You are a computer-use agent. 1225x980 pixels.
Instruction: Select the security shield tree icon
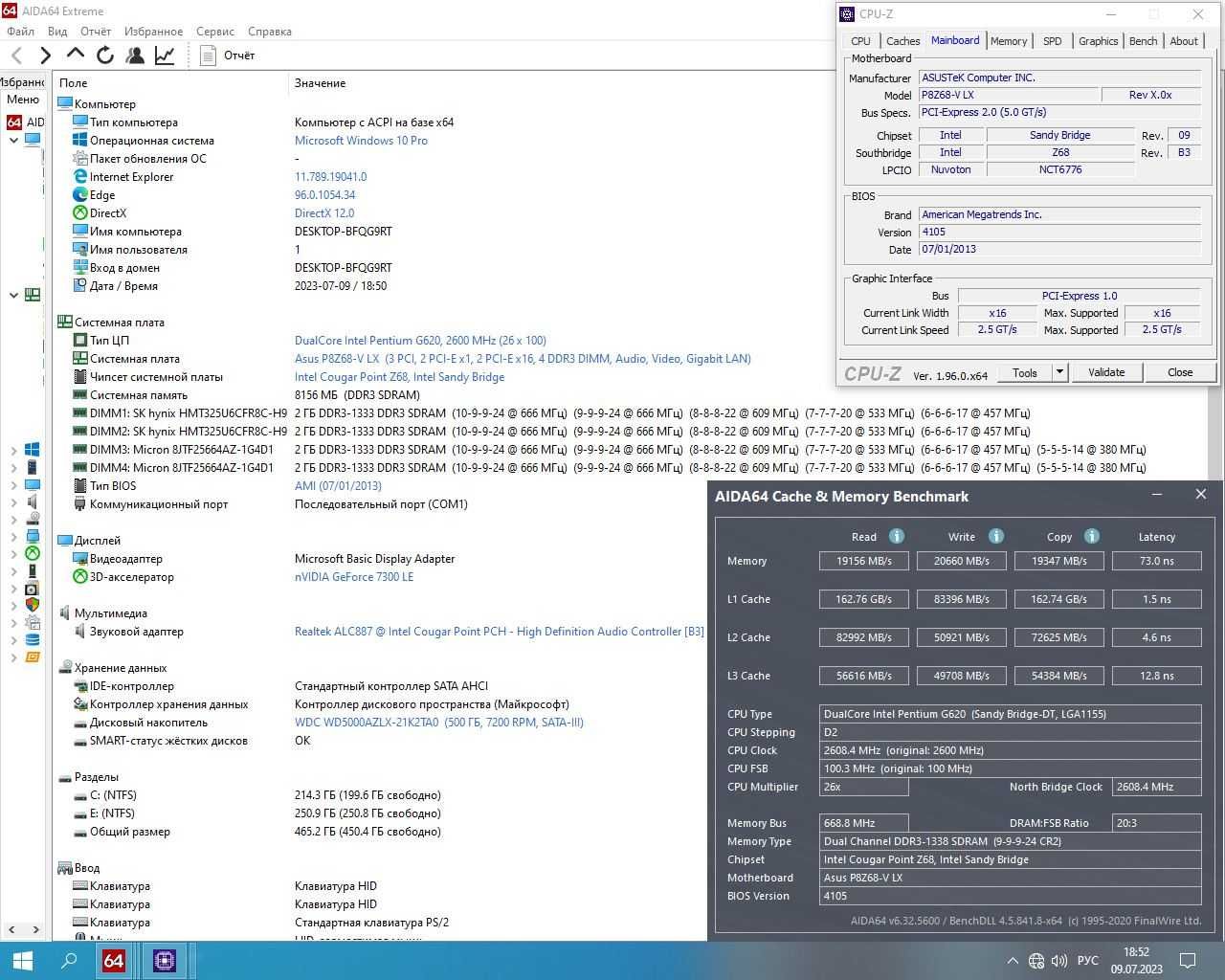(33, 605)
